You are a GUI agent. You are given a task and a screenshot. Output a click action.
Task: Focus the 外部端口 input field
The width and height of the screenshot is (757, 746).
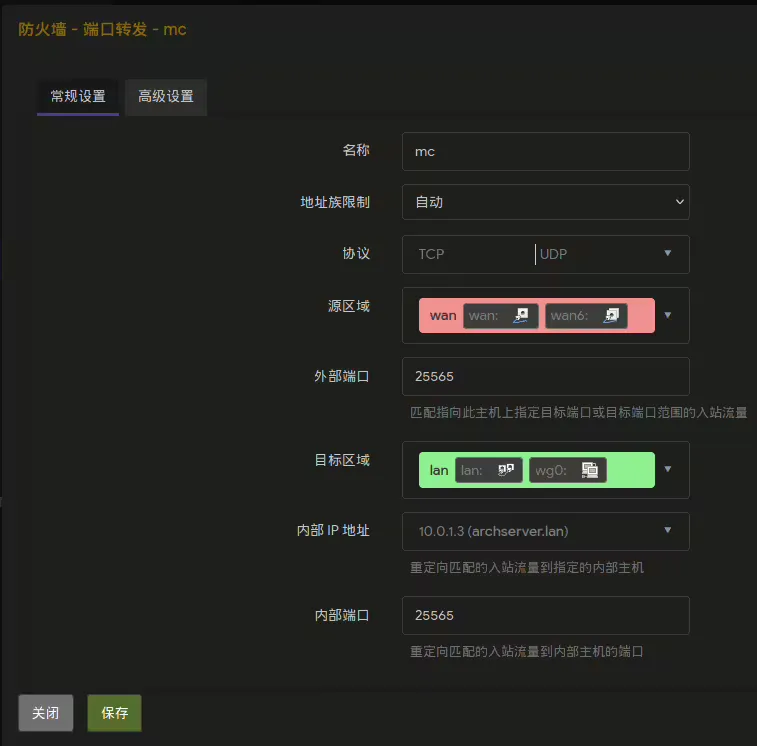[x=545, y=377]
